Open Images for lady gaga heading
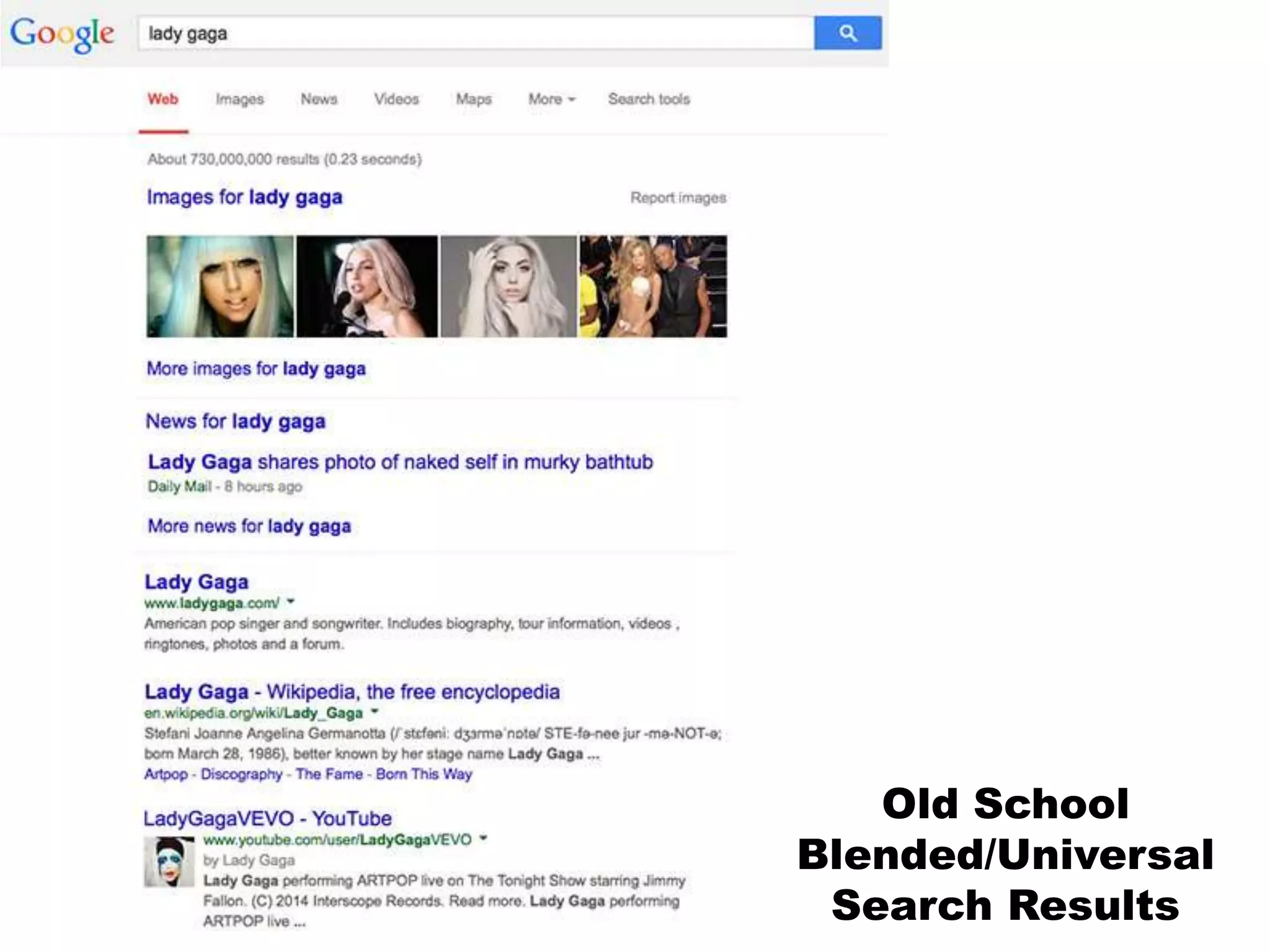Image resolution: width=1270 pixels, height=952 pixels. pyautogui.click(x=244, y=197)
